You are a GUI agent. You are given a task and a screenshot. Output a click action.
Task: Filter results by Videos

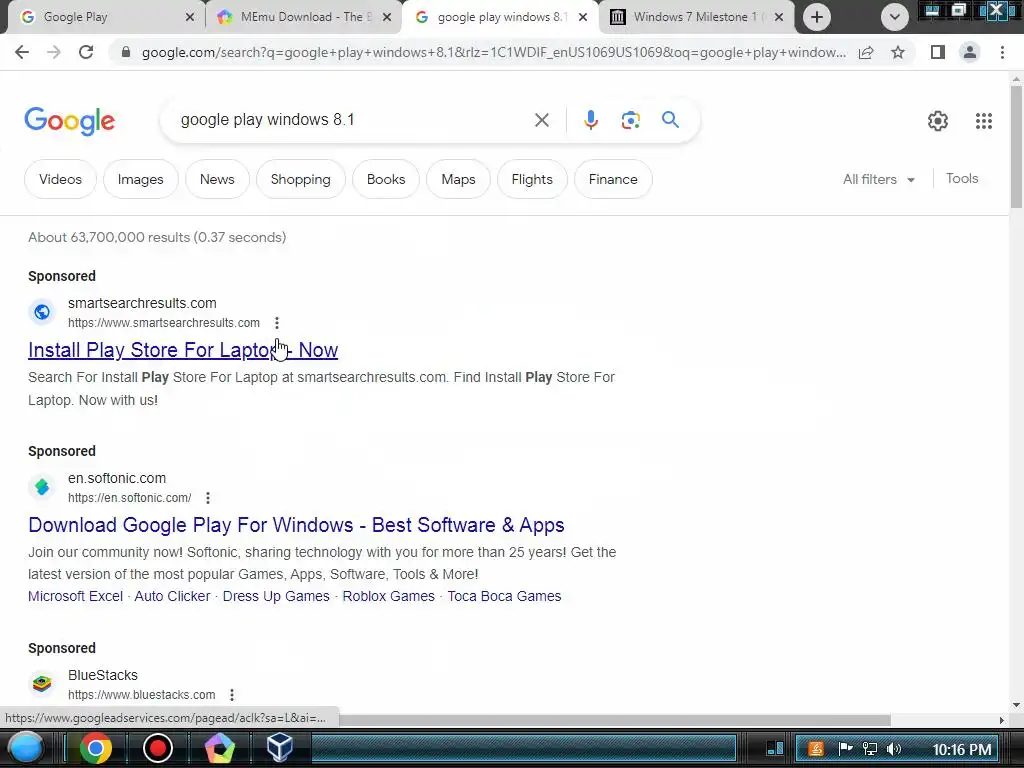coord(60,179)
